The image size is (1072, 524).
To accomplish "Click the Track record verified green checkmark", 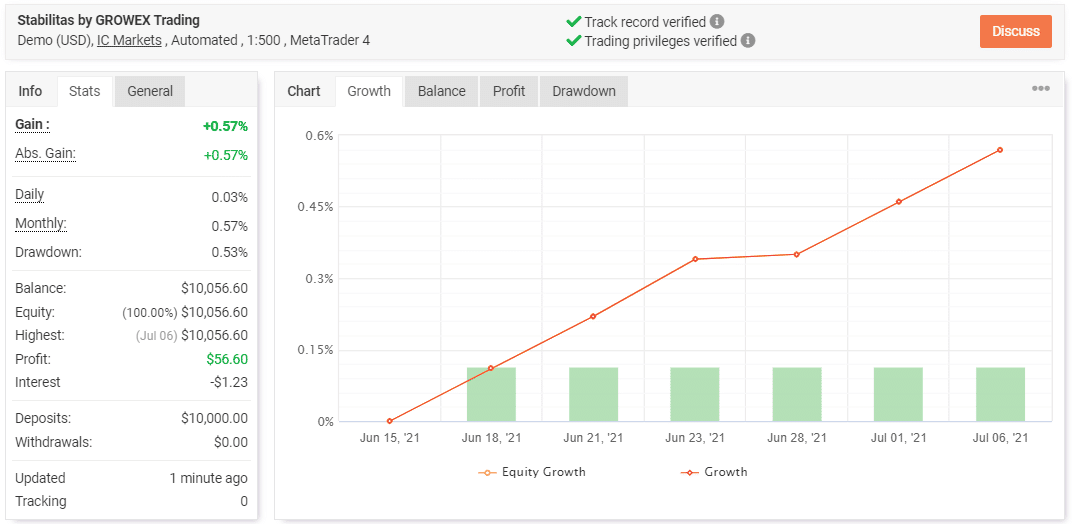I will click(574, 22).
